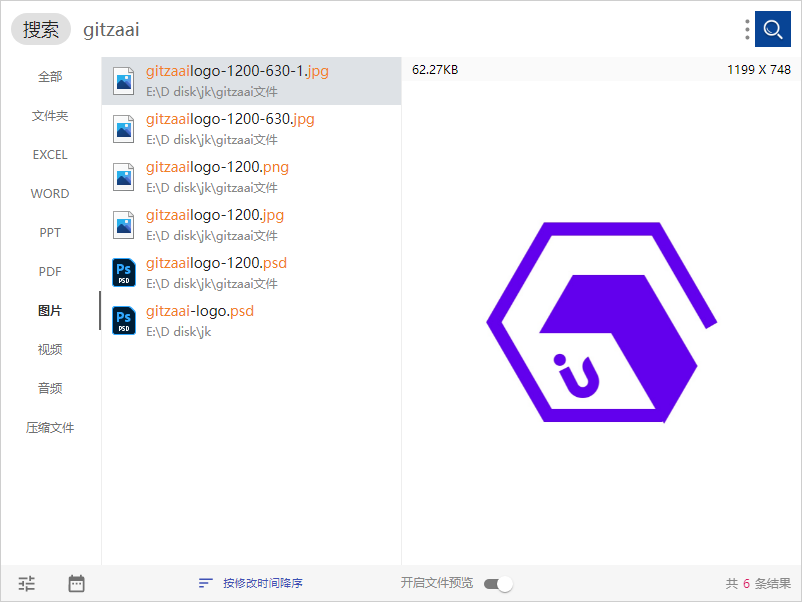Select the WORD category tab

[x=50, y=193]
